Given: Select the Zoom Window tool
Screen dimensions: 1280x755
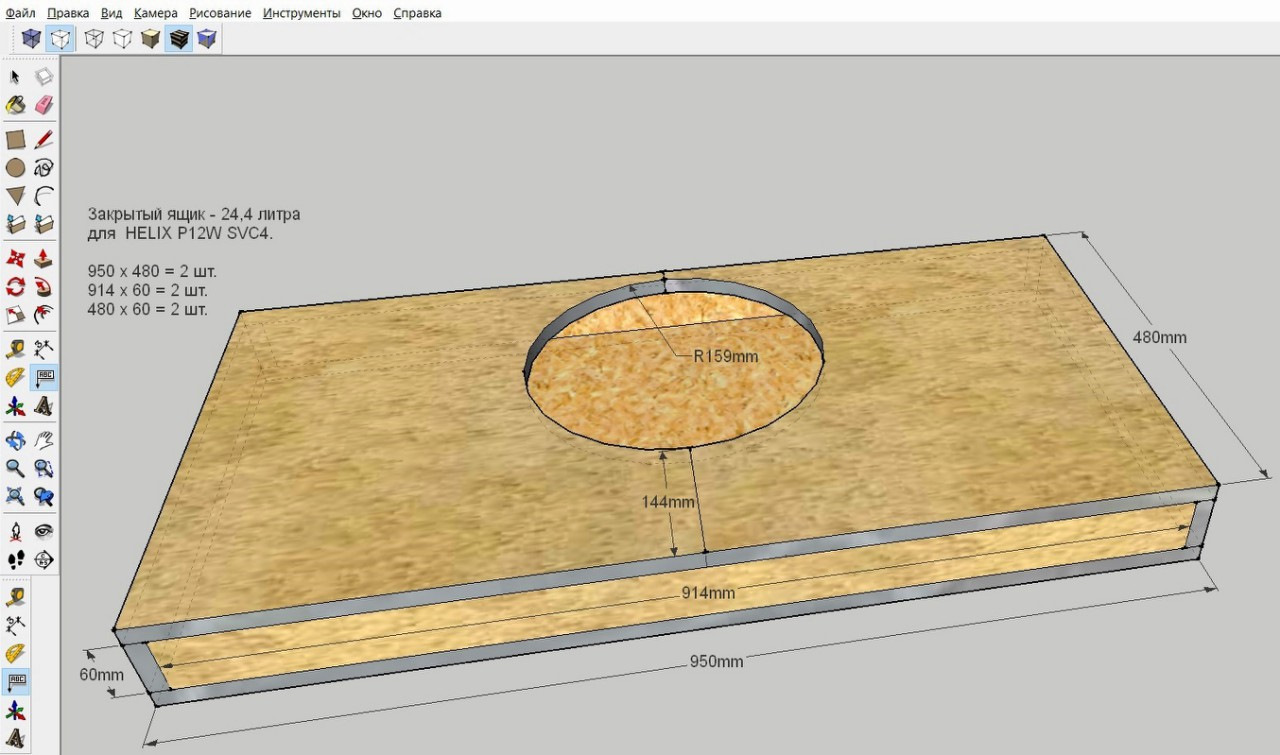Looking at the screenshot, I should pos(44,467).
